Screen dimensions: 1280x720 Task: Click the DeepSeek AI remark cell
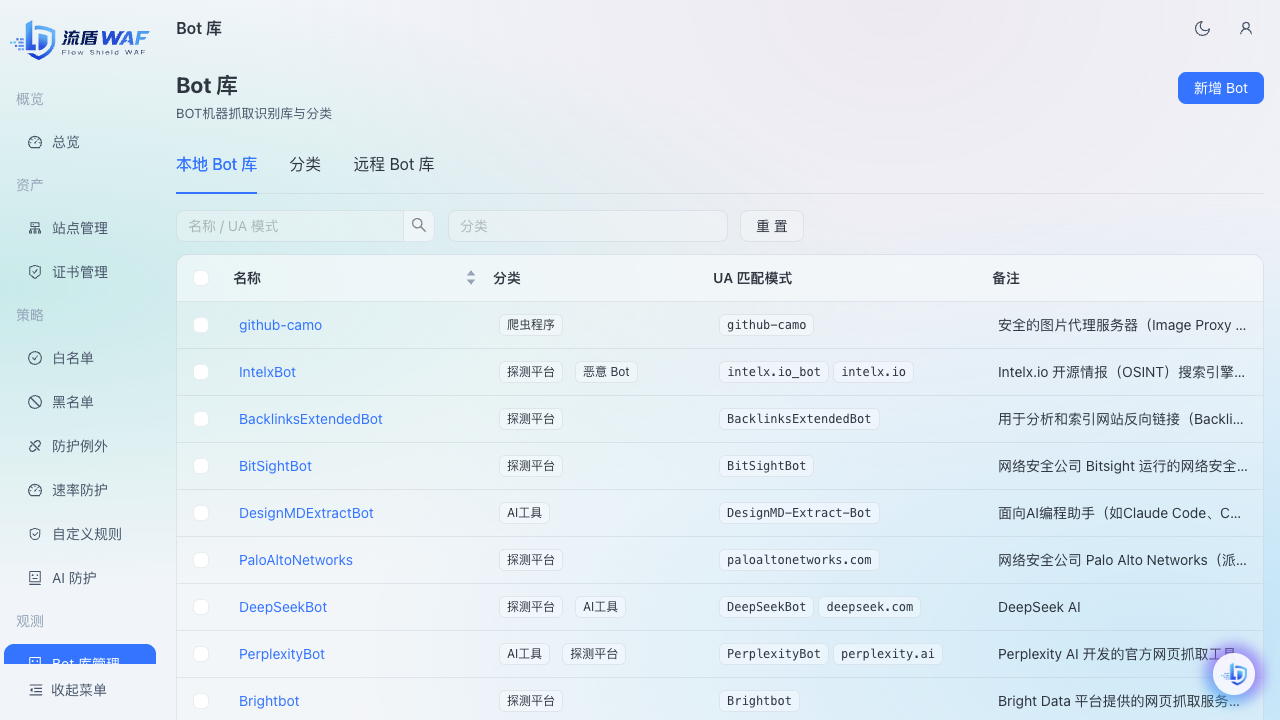coord(1039,607)
